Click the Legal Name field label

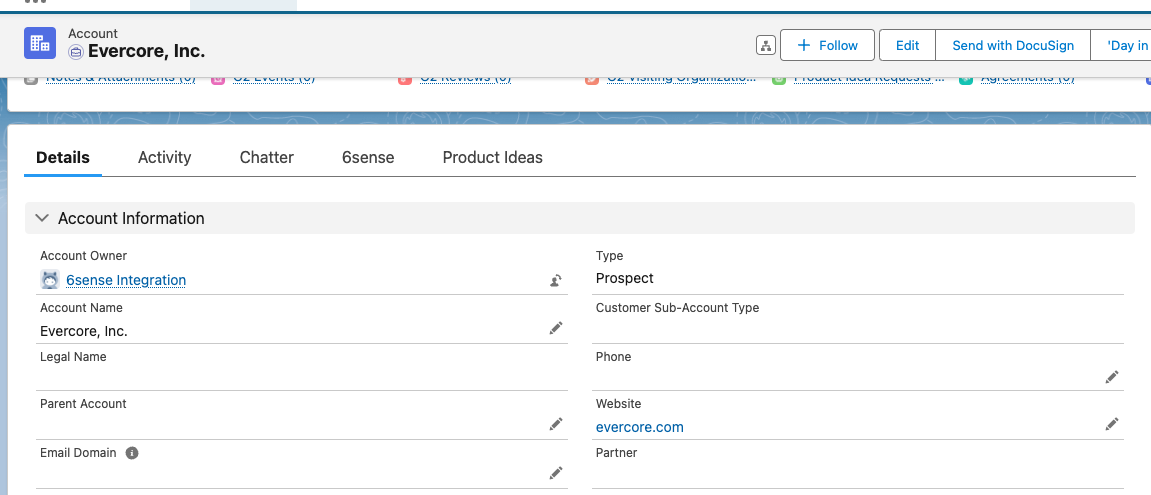point(73,356)
